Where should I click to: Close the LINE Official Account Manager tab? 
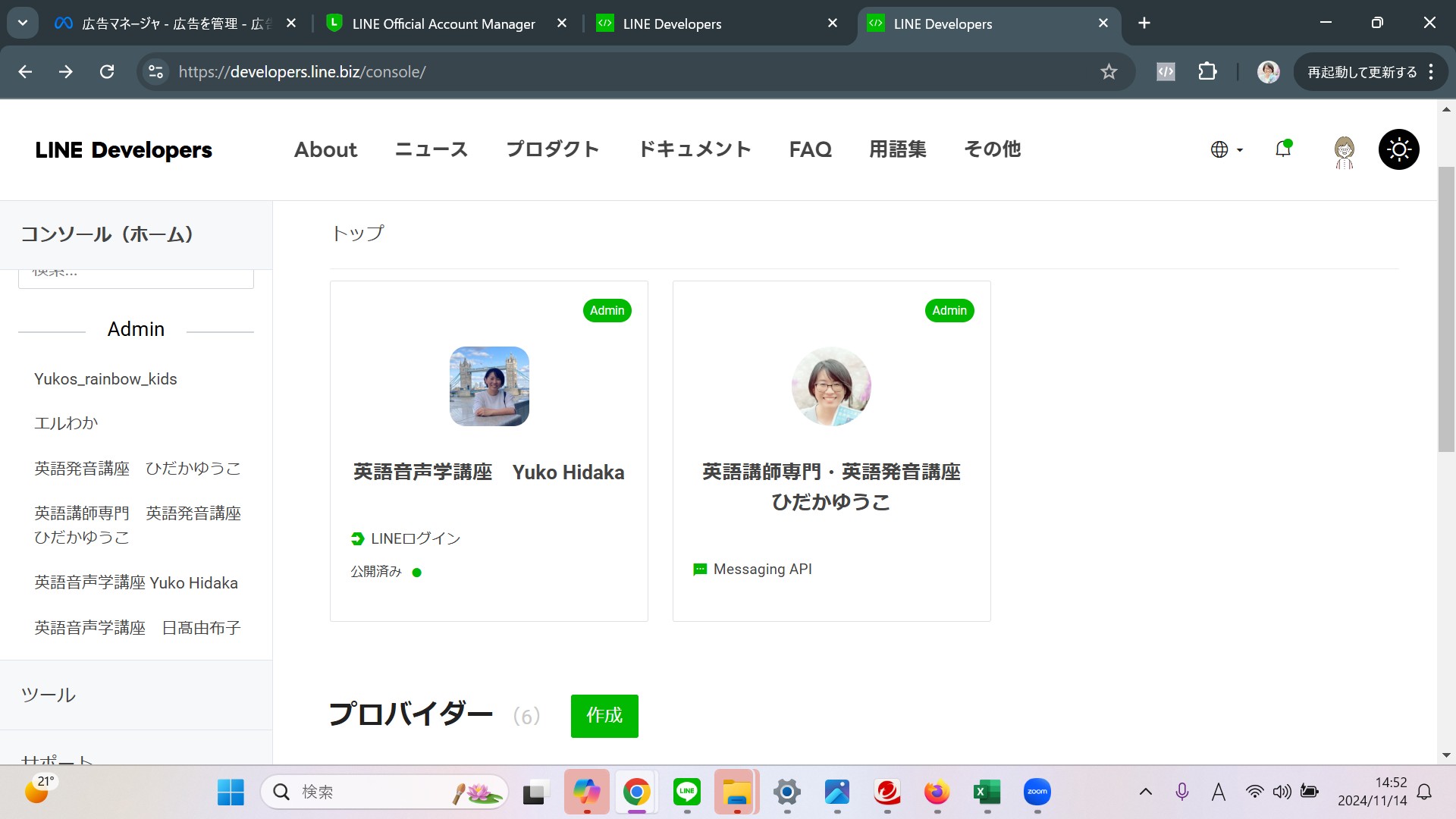pos(562,23)
